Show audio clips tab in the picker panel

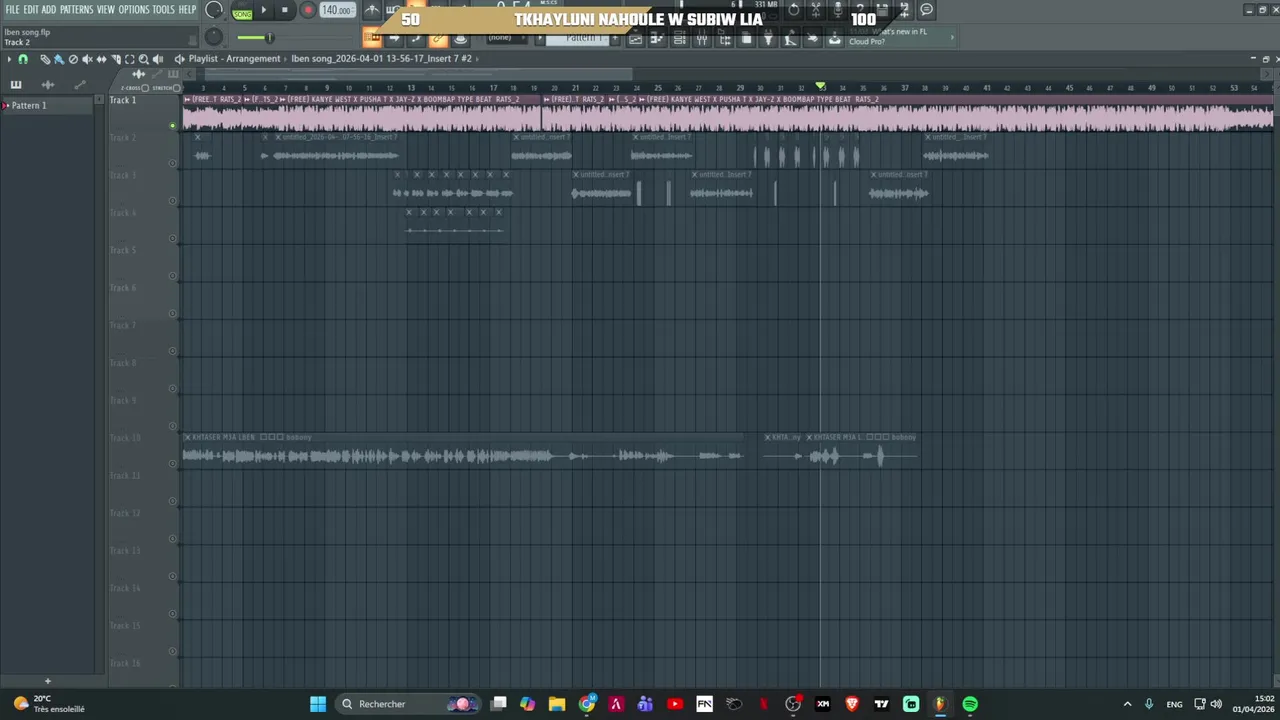pyautogui.click(x=48, y=85)
